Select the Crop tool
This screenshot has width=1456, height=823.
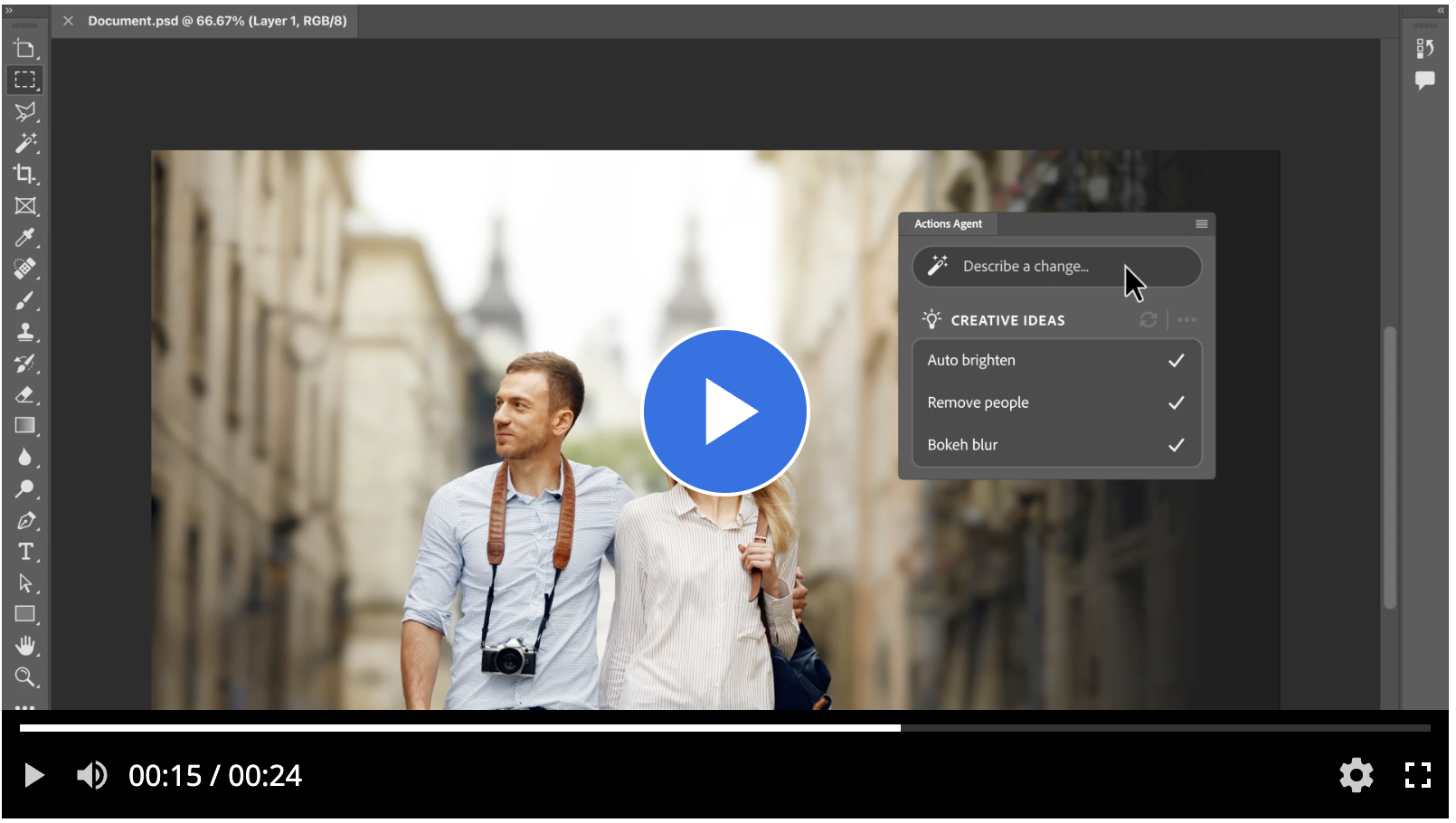[25, 175]
